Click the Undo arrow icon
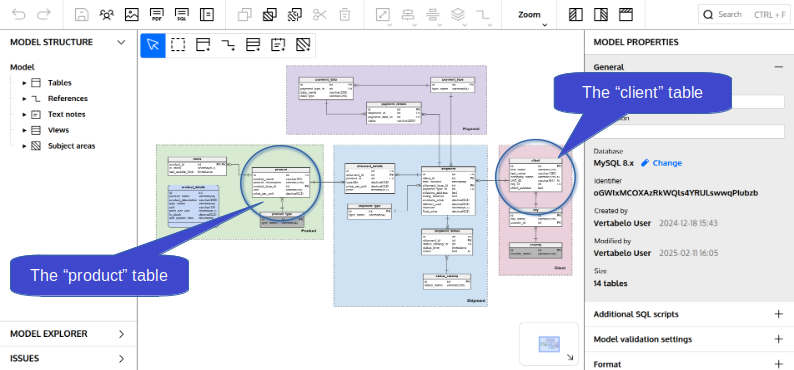Viewport: 794px width, 370px height. [x=19, y=15]
